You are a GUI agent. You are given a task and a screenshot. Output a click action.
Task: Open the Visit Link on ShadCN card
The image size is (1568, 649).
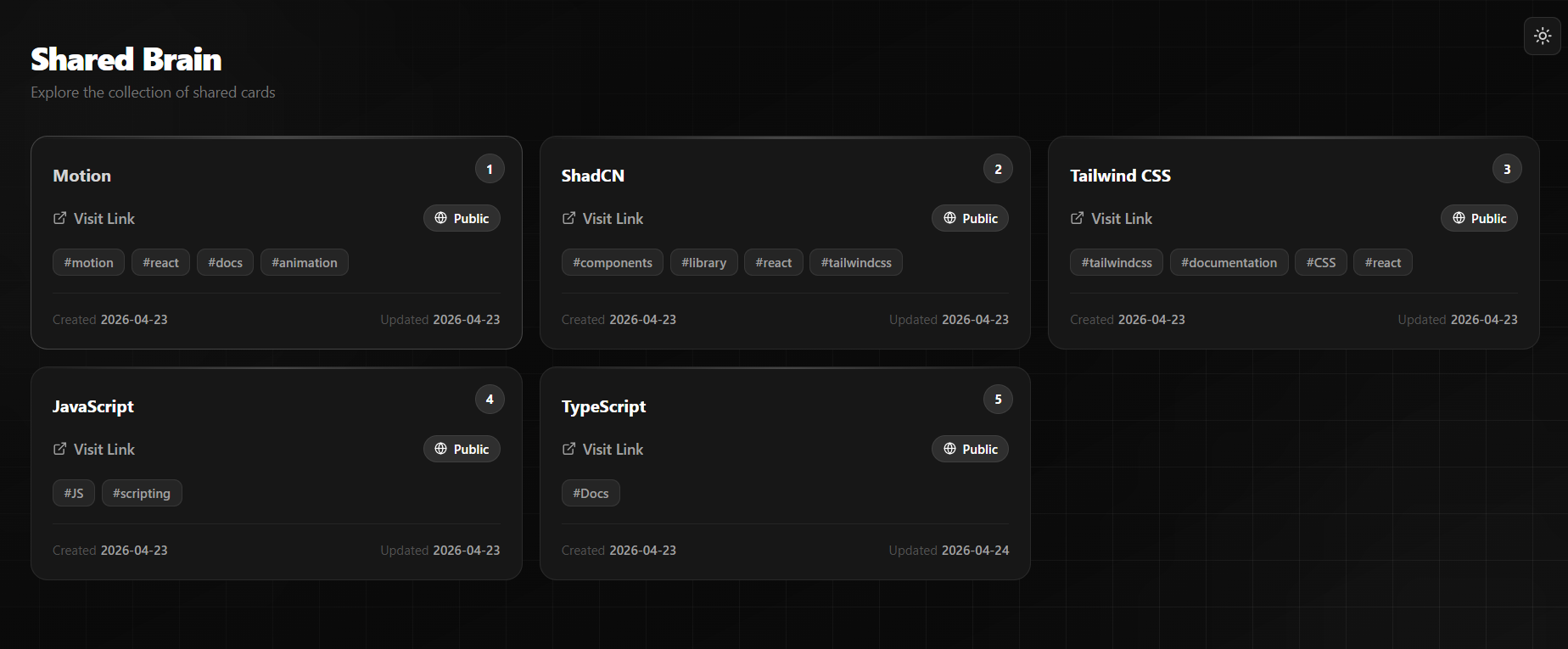(x=602, y=218)
